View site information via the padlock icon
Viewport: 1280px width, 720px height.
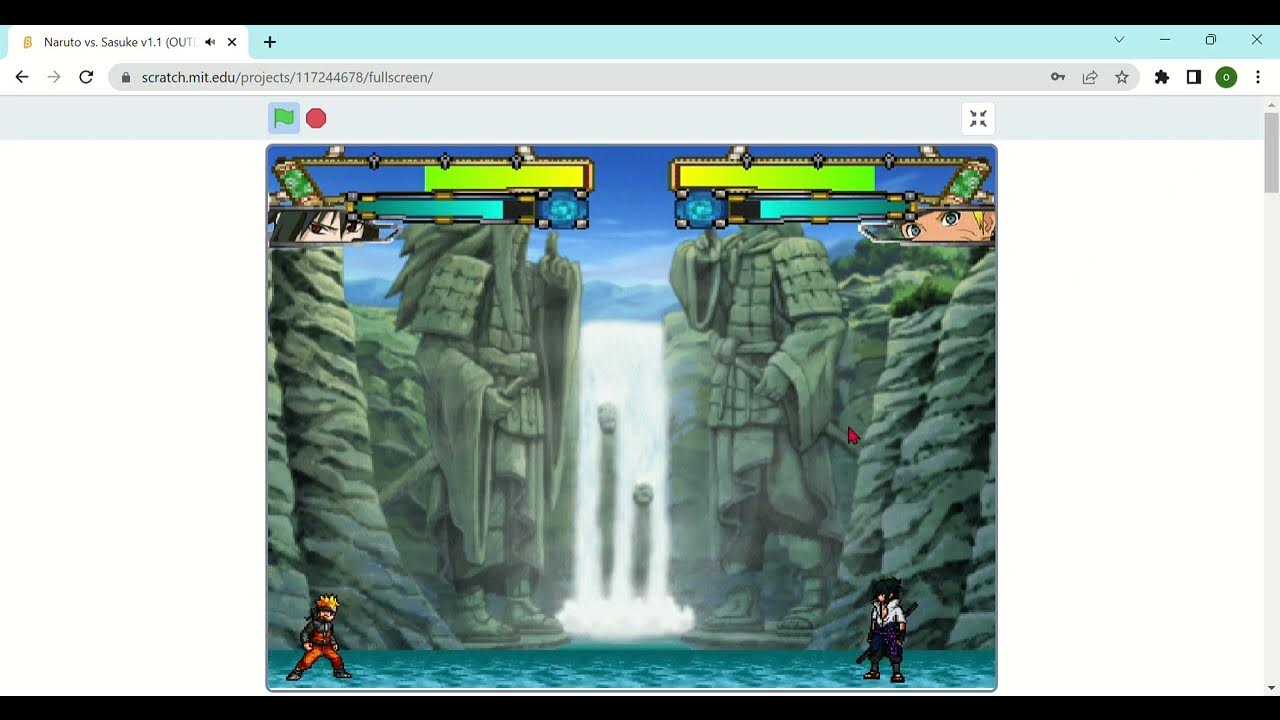pyautogui.click(x=126, y=77)
